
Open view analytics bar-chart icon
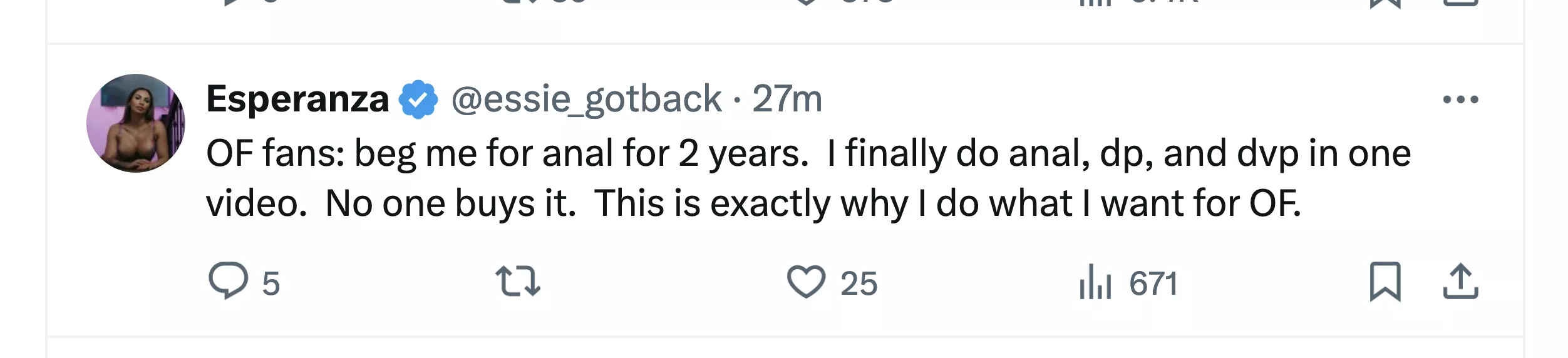[x=1095, y=282]
